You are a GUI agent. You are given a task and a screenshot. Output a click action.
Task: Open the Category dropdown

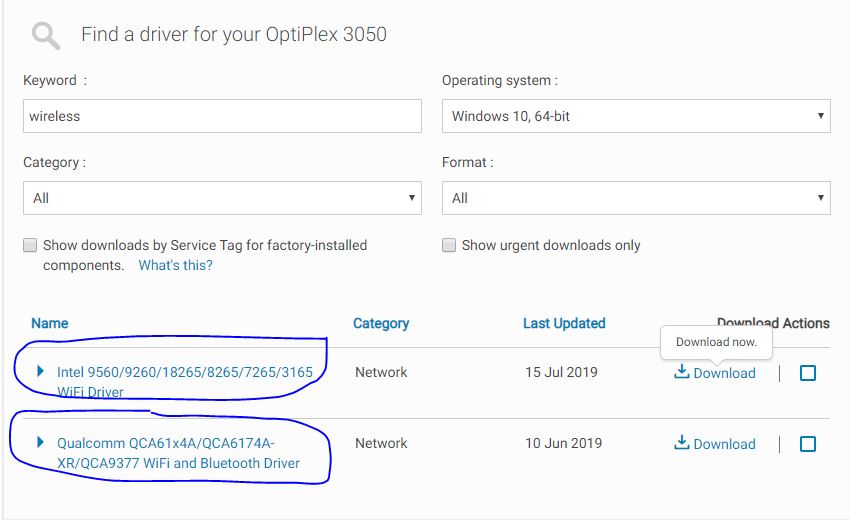point(222,198)
